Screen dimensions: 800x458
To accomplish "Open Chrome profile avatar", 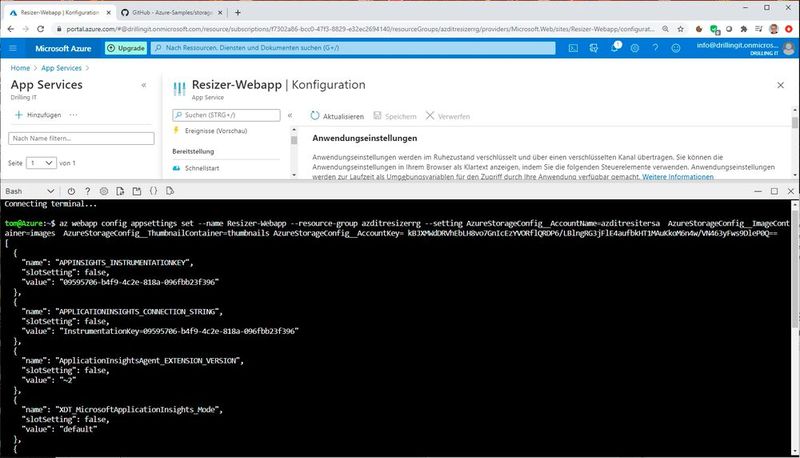I will [773, 29].
